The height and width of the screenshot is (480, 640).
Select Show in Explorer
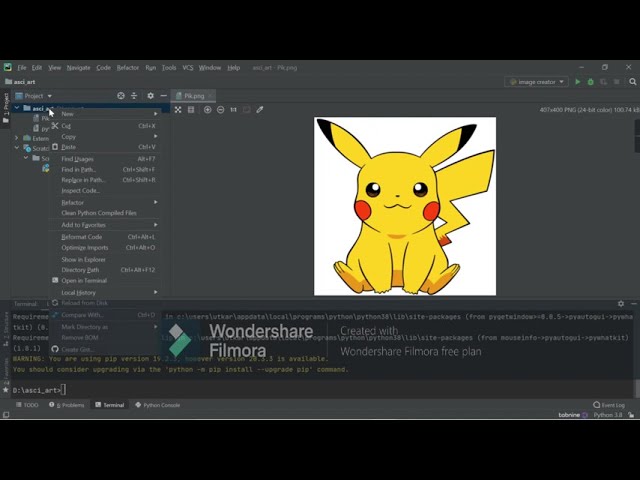104,260
